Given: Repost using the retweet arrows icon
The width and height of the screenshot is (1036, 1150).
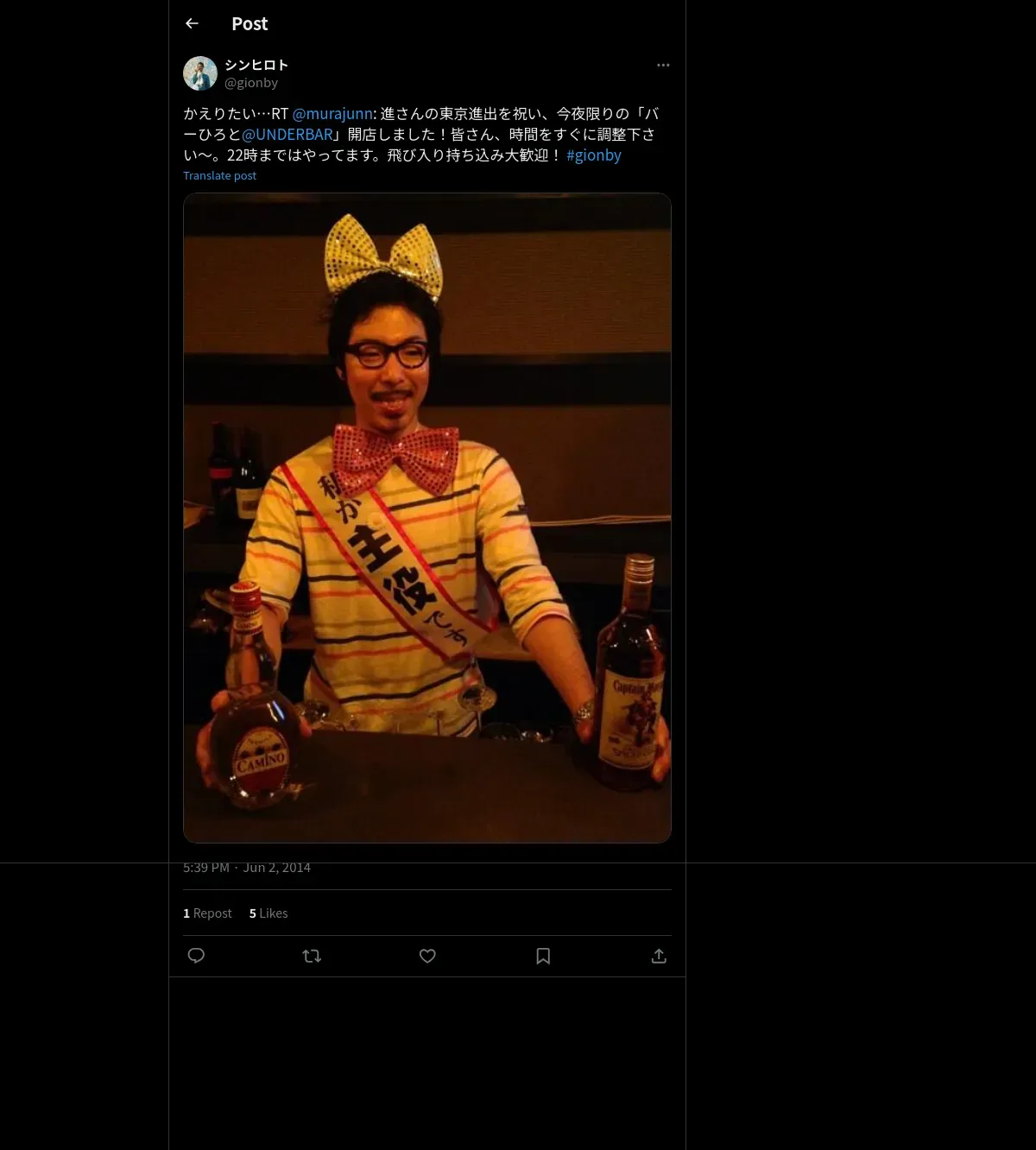Looking at the screenshot, I should (x=312, y=956).
